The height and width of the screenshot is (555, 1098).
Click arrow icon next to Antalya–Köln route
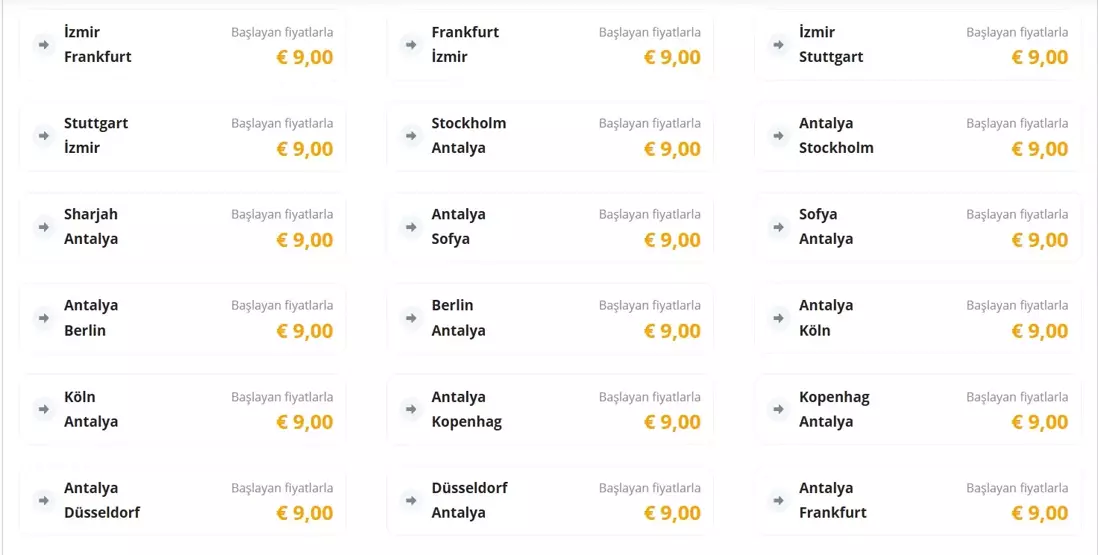click(x=778, y=318)
